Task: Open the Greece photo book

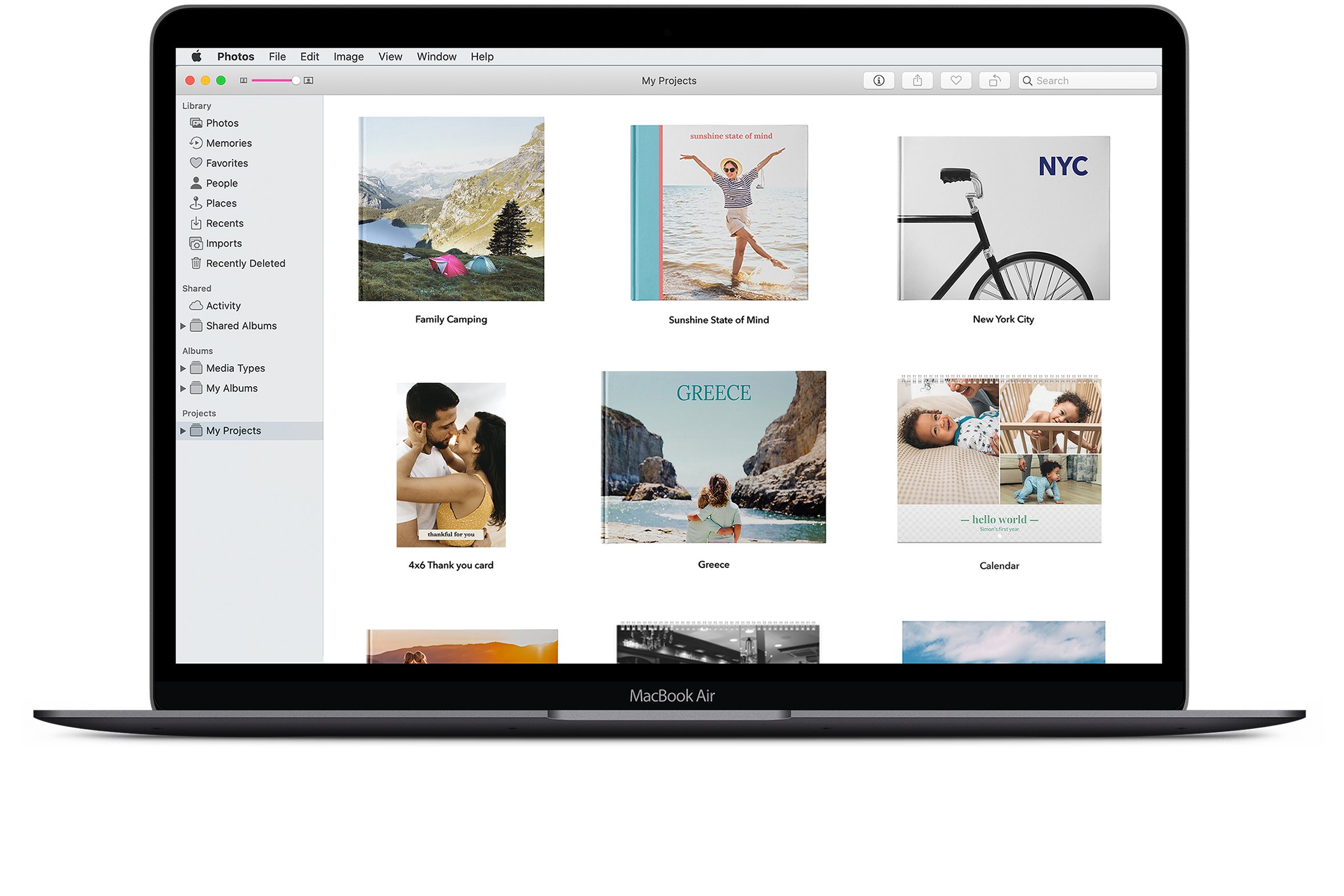Action: pyautogui.click(x=713, y=457)
